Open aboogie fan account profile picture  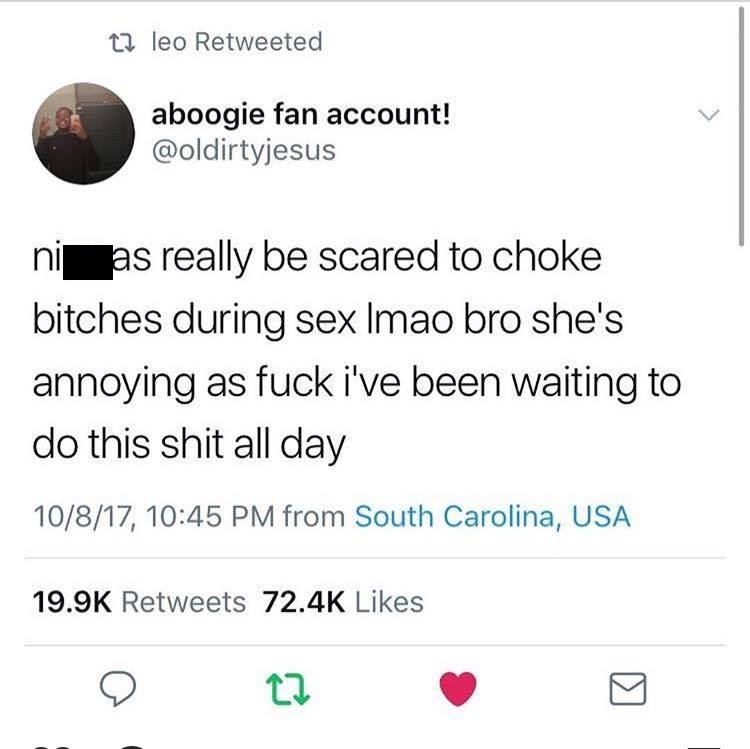click(83, 133)
